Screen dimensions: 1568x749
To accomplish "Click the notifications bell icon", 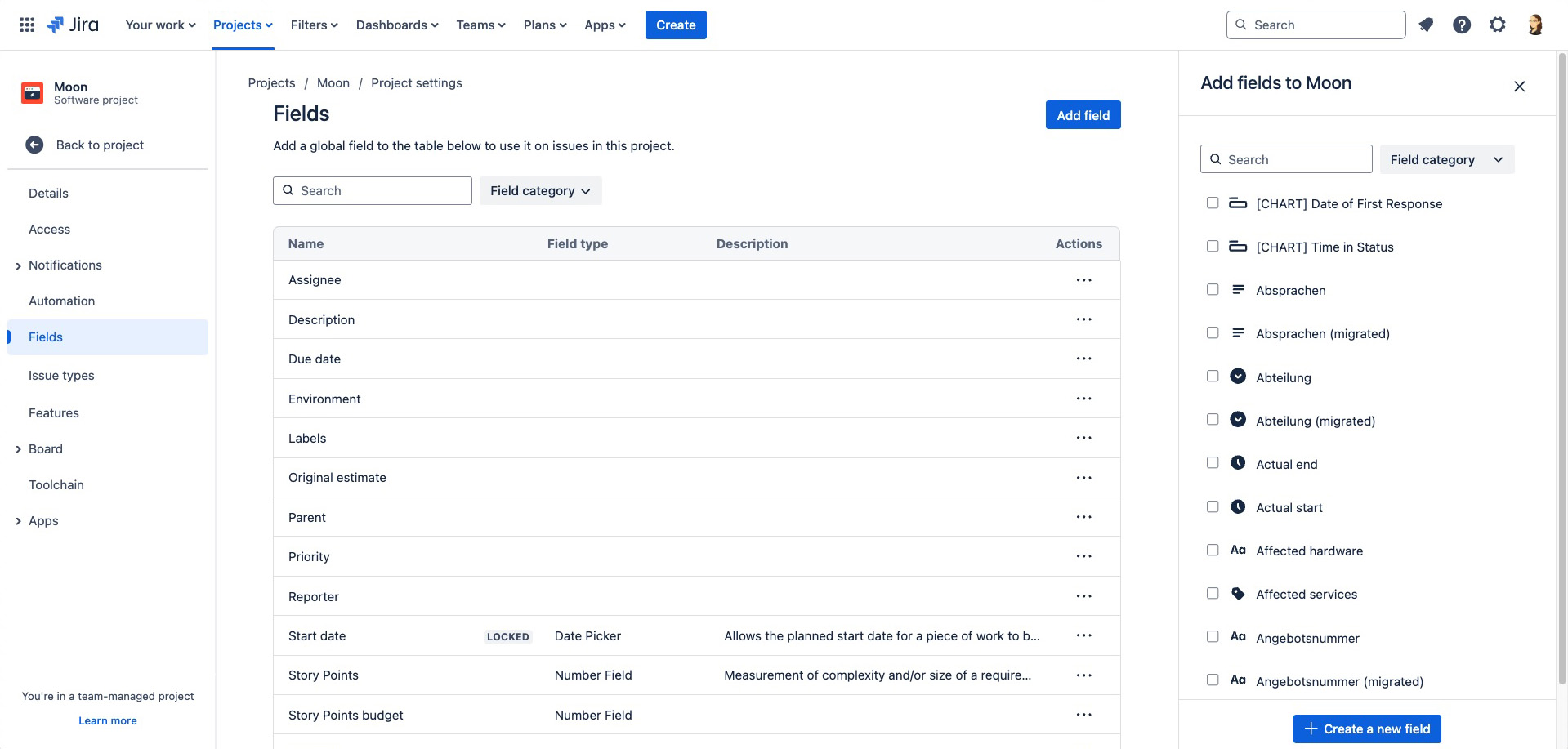I will (1426, 25).
